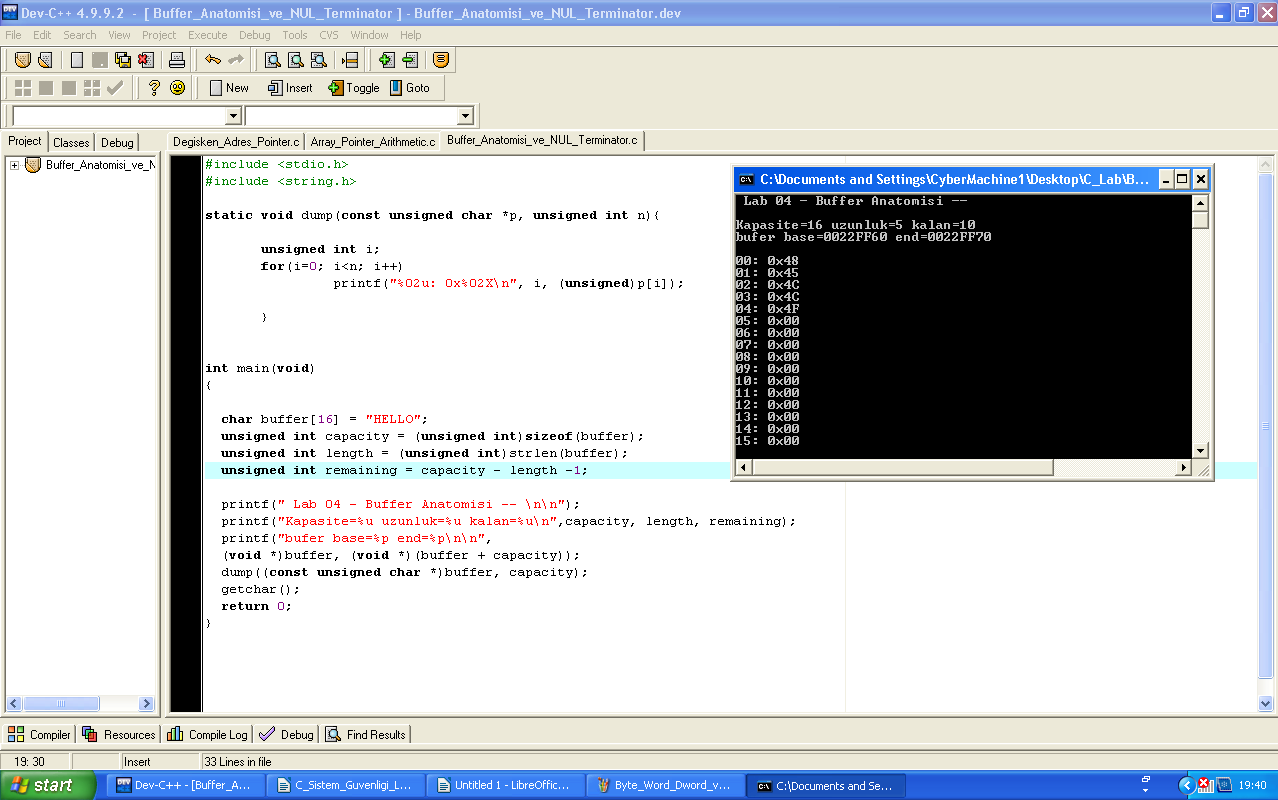Screen dimensions: 1278x800
Task: Open the CVS menu
Action: 329,35
